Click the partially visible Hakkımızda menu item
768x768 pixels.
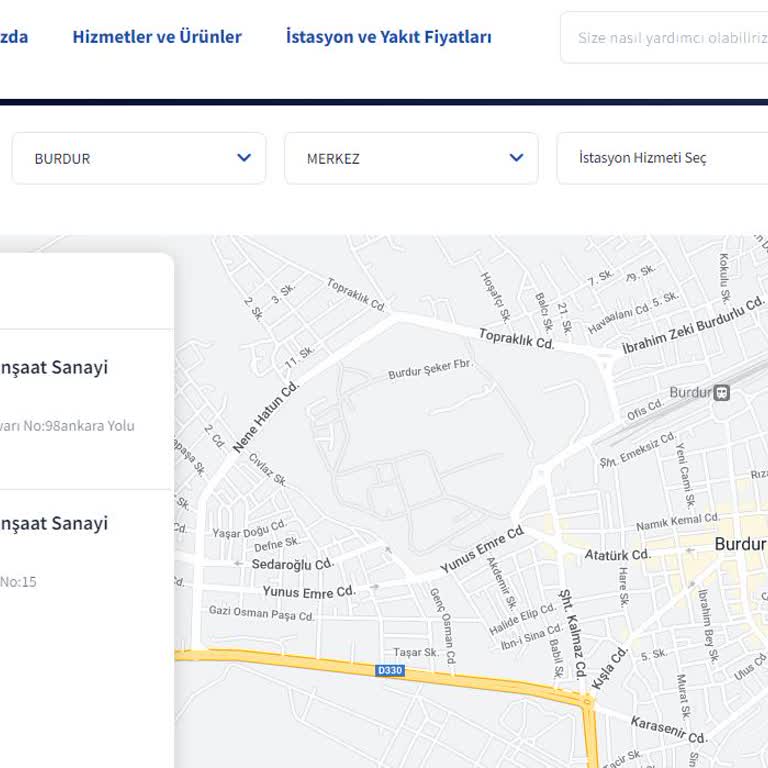(x=14, y=37)
